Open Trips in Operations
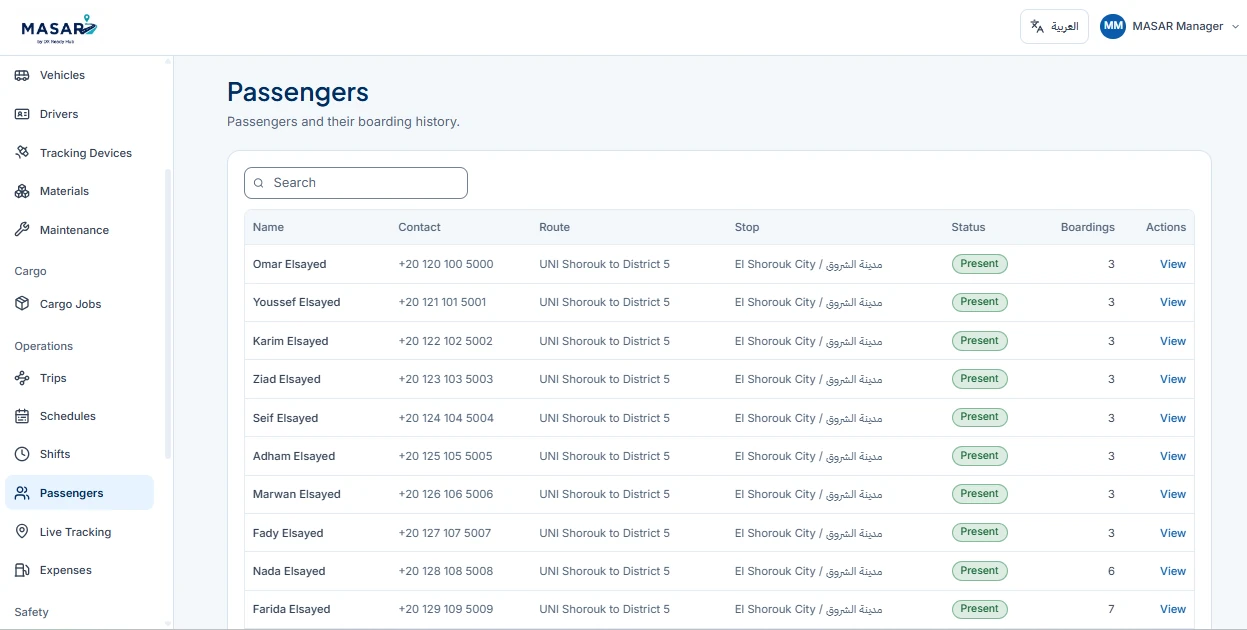 (79, 378)
